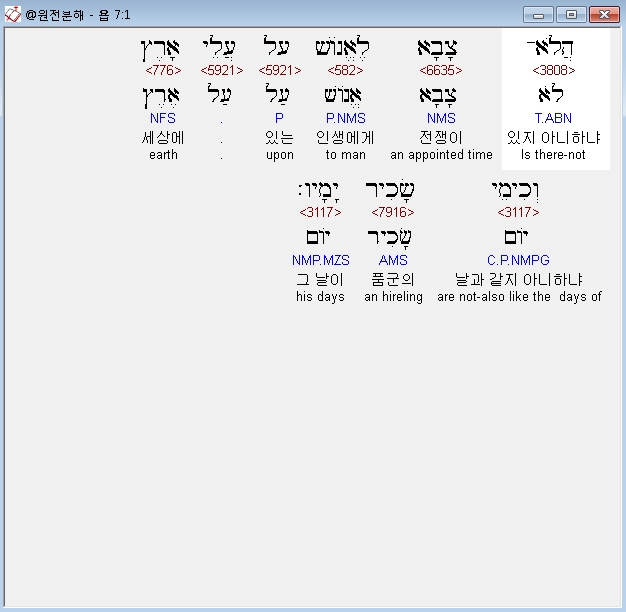The image size is (626, 612).
Task: Click Hebrew word above <3808>
Action: [550, 48]
